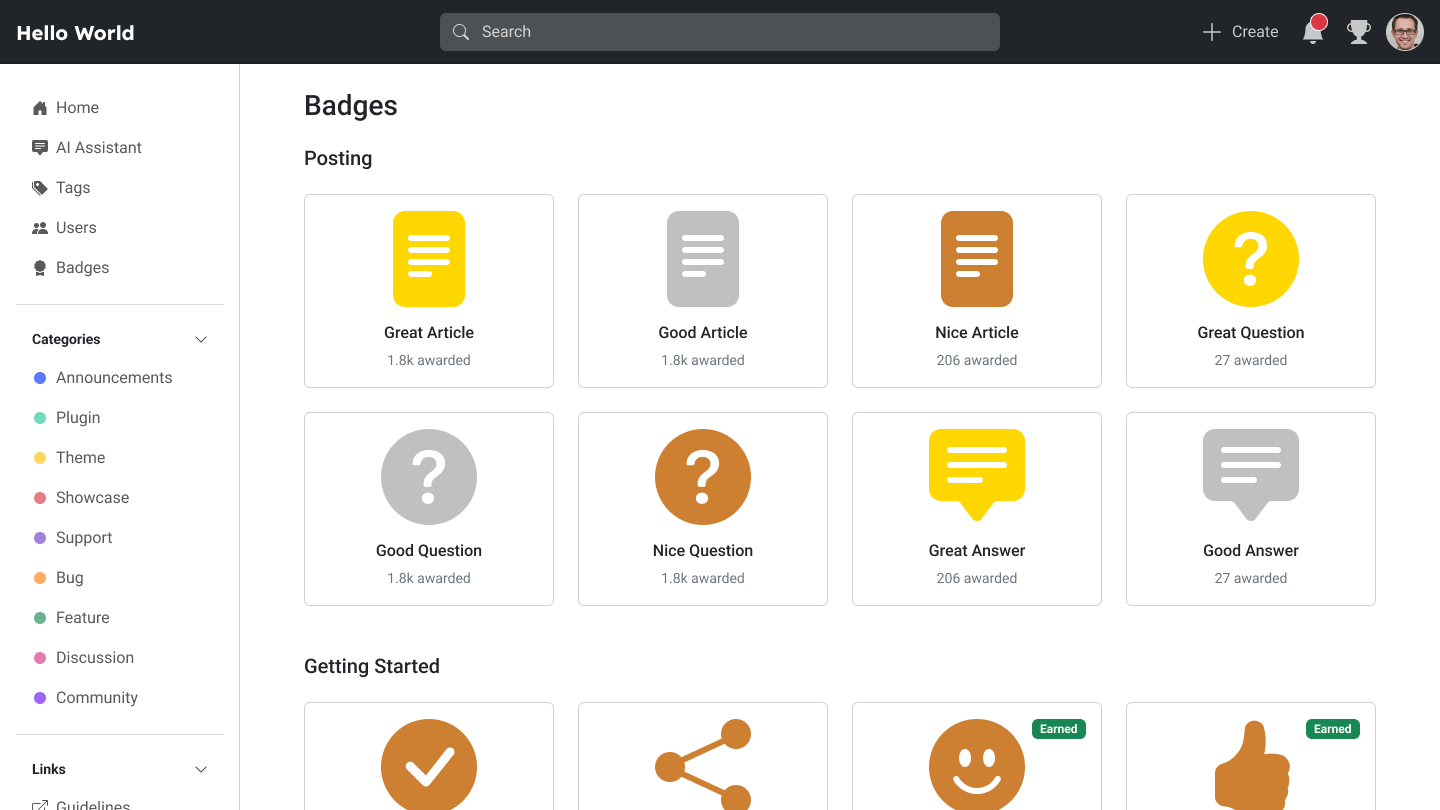1440x810 pixels.
Task: Collapse the Links section
Action: pyautogui.click(x=201, y=769)
